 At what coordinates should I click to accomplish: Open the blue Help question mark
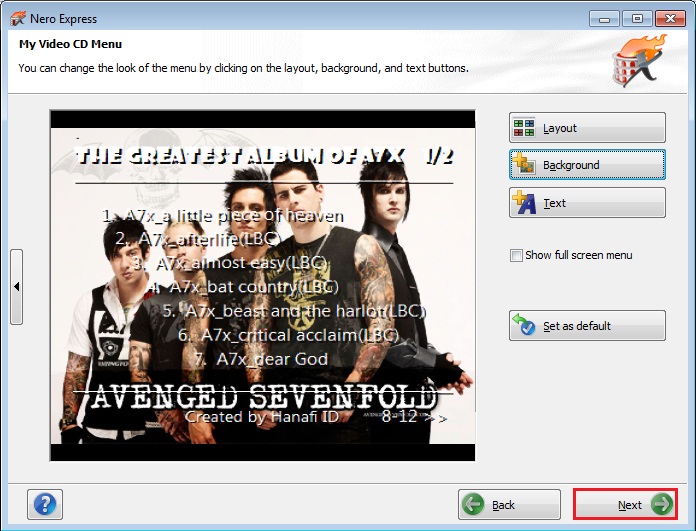(x=45, y=504)
